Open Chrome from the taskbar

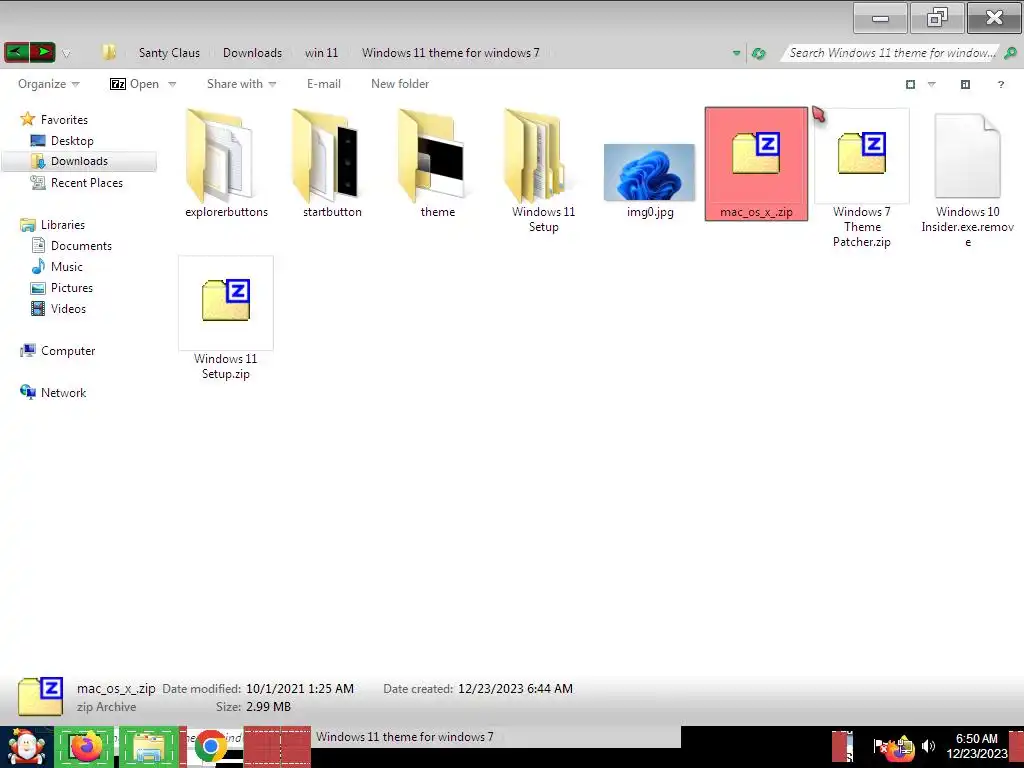pos(210,747)
